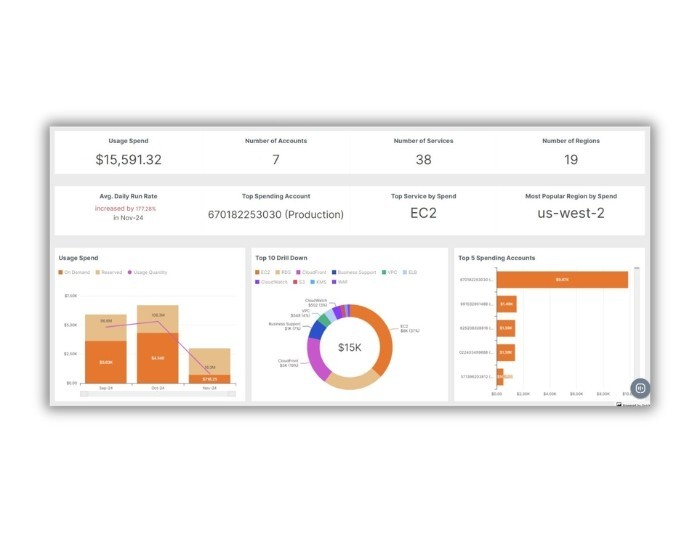Viewport: 700px width, 552px height.
Task: Toggle the Usage Quantity legend entry
Action: tap(147, 272)
